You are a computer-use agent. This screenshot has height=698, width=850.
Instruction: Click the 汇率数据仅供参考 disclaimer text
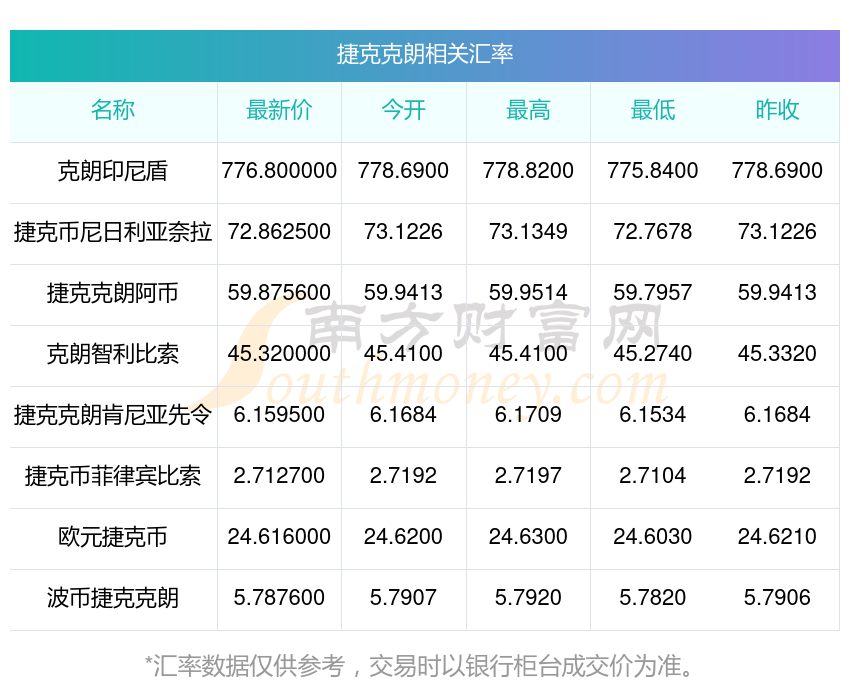tap(424, 666)
